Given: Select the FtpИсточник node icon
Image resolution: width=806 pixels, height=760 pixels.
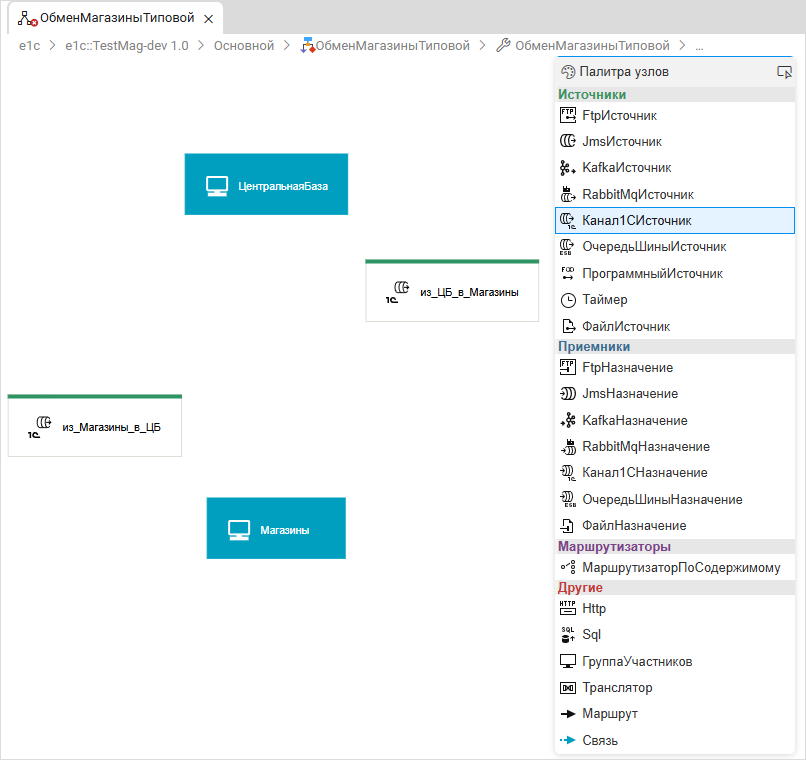Looking at the screenshot, I should (568, 115).
